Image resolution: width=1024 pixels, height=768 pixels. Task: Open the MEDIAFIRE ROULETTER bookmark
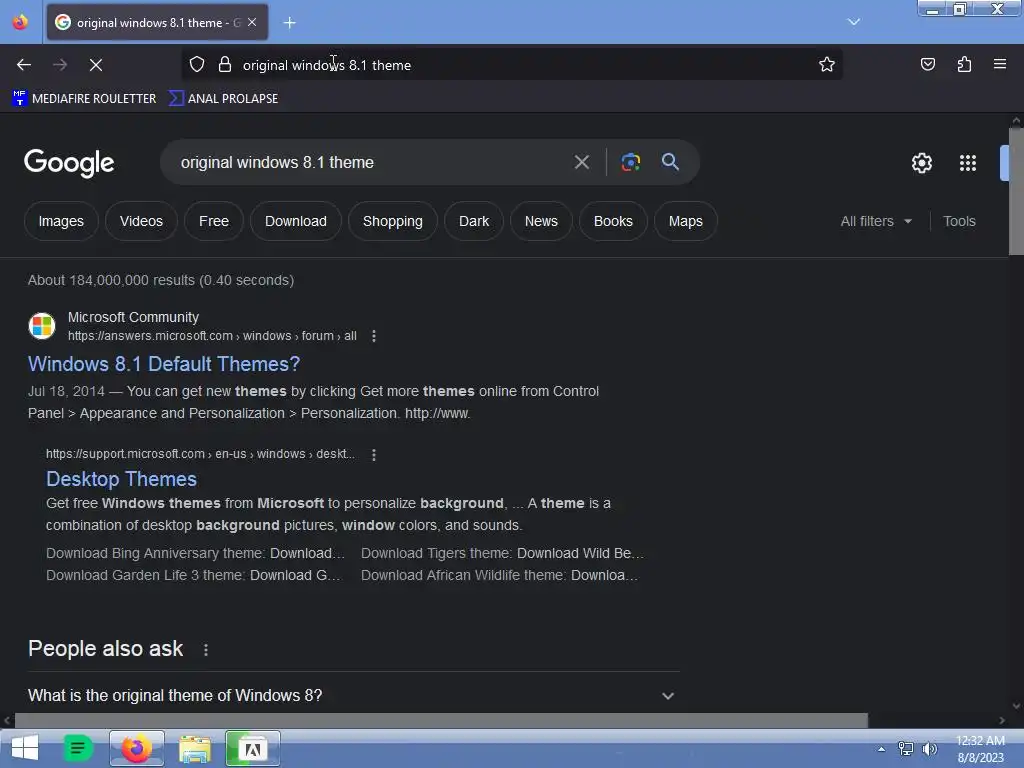(84, 99)
